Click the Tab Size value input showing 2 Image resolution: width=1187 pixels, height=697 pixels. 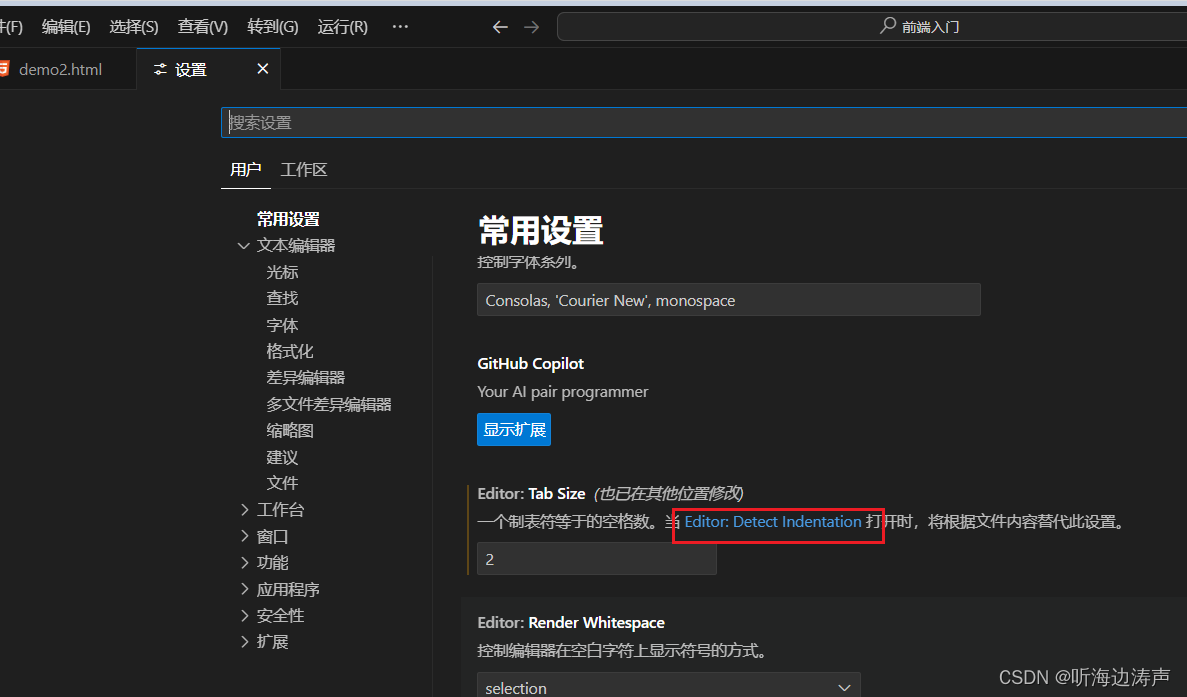(595, 559)
